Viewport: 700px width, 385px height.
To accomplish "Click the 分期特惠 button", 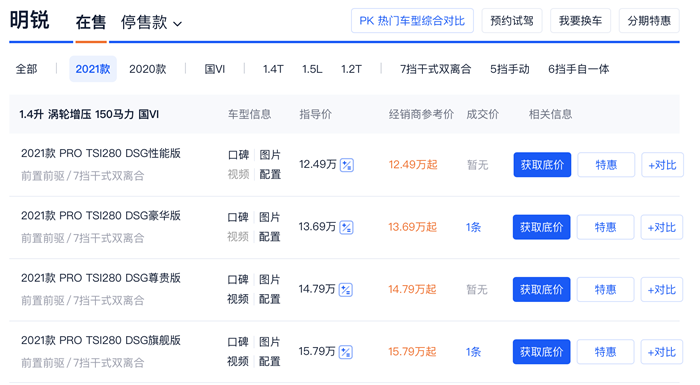I will click(x=649, y=21).
